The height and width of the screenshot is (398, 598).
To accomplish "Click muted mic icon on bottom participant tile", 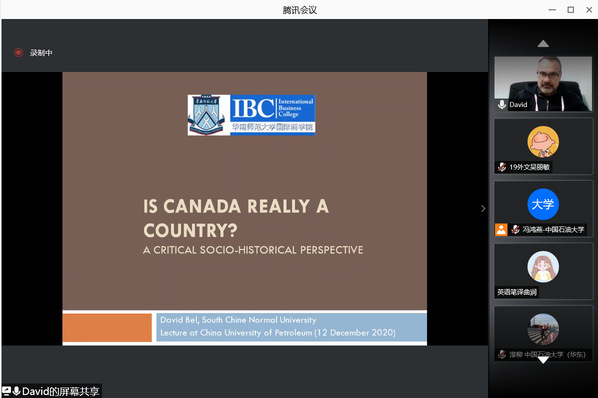I will click(502, 355).
